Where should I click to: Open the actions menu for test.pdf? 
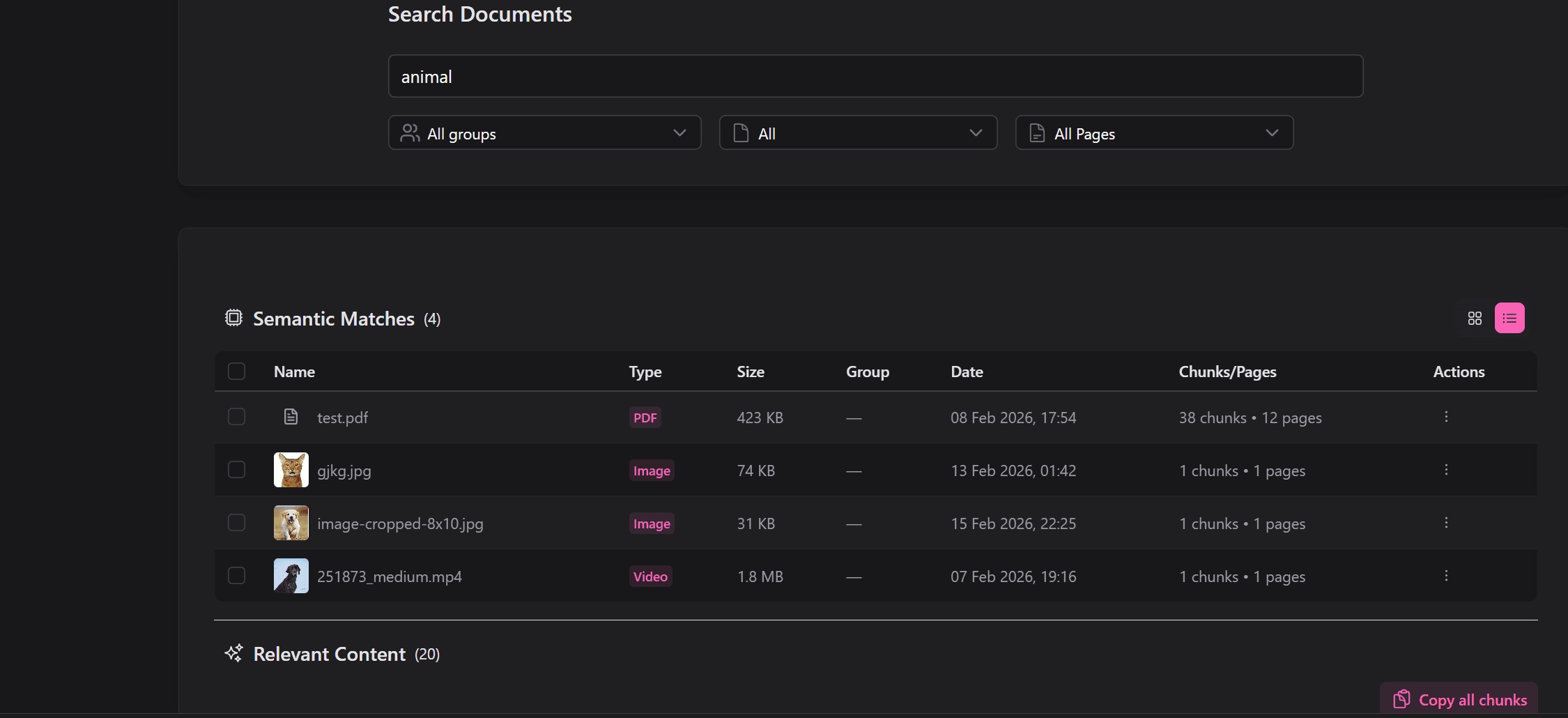click(1446, 417)
